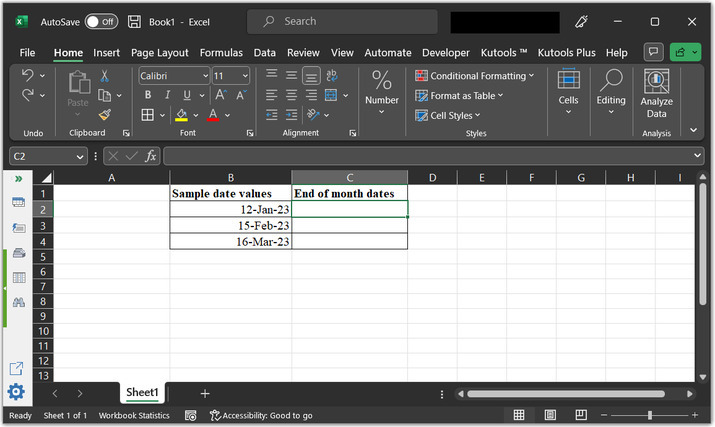Click the Increase Font Size icon
Image resolution: width=715 pixels, height=427 pixels.
221,95
